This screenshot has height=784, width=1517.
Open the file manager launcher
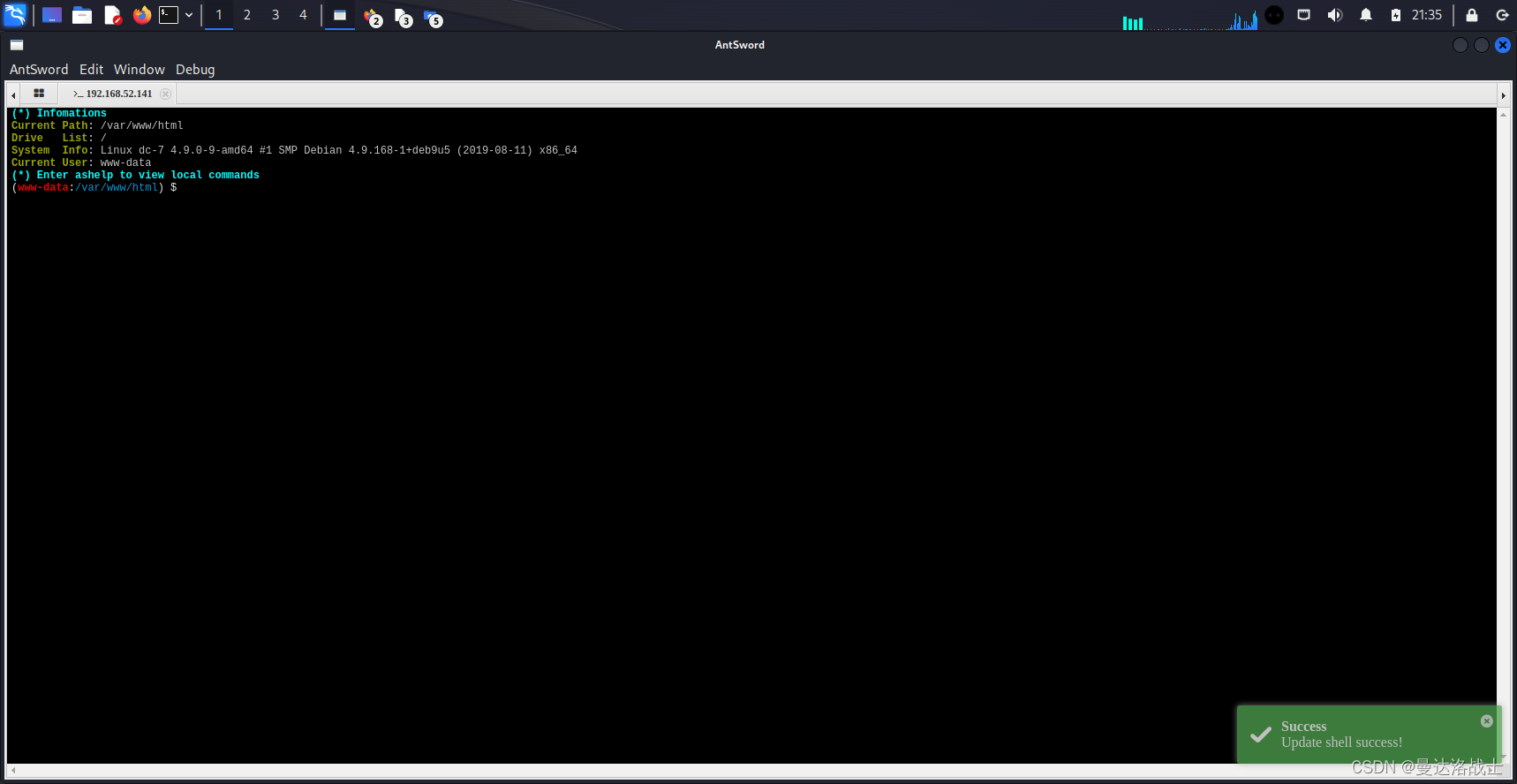[x=82, y=15]
